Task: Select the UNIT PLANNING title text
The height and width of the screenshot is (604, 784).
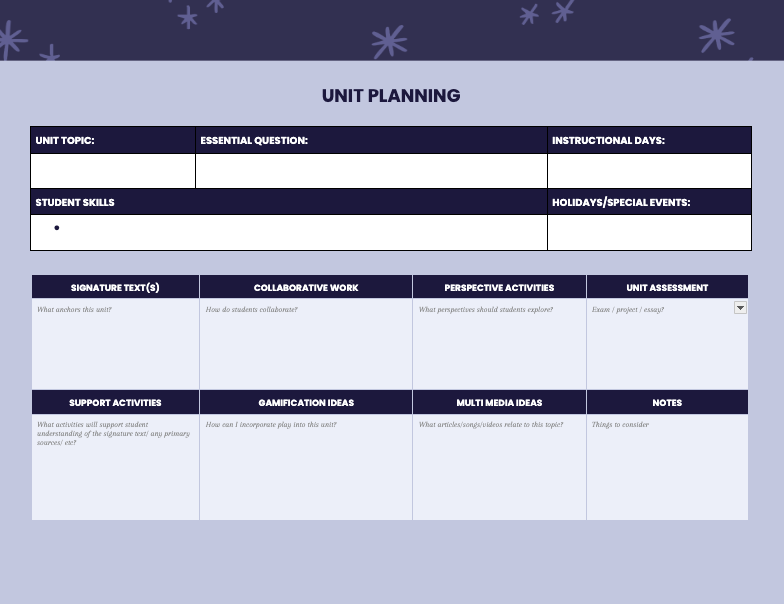Action: click(391, 96)
